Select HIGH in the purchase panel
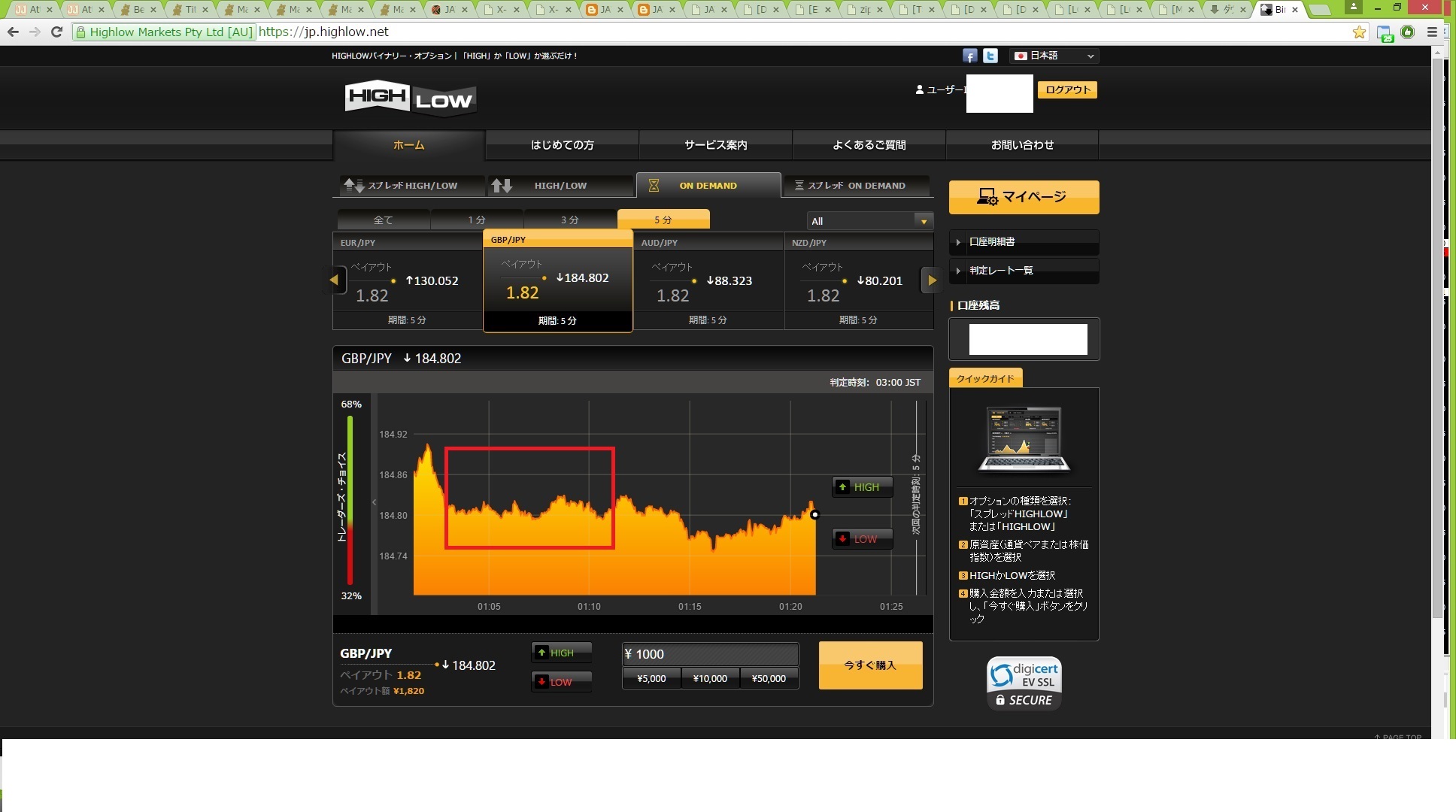This screenshot has width=1456, height=812. click(x=561, y=653)
